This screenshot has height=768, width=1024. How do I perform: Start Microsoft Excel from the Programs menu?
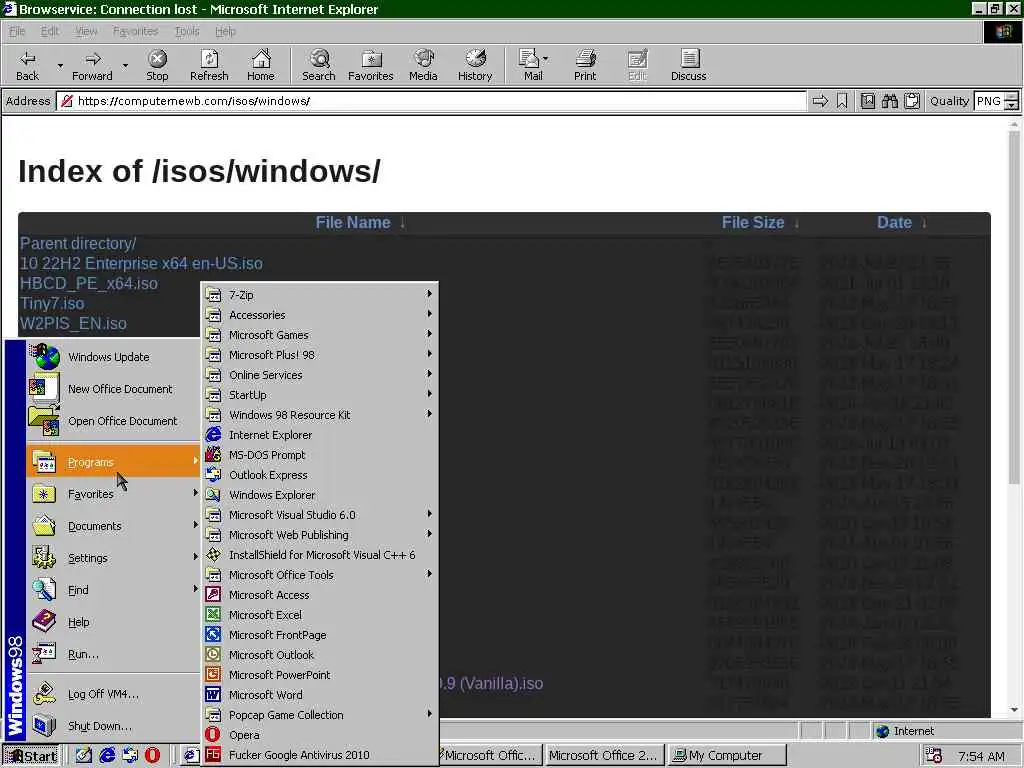pyautogui.click(x=320, y=615)
